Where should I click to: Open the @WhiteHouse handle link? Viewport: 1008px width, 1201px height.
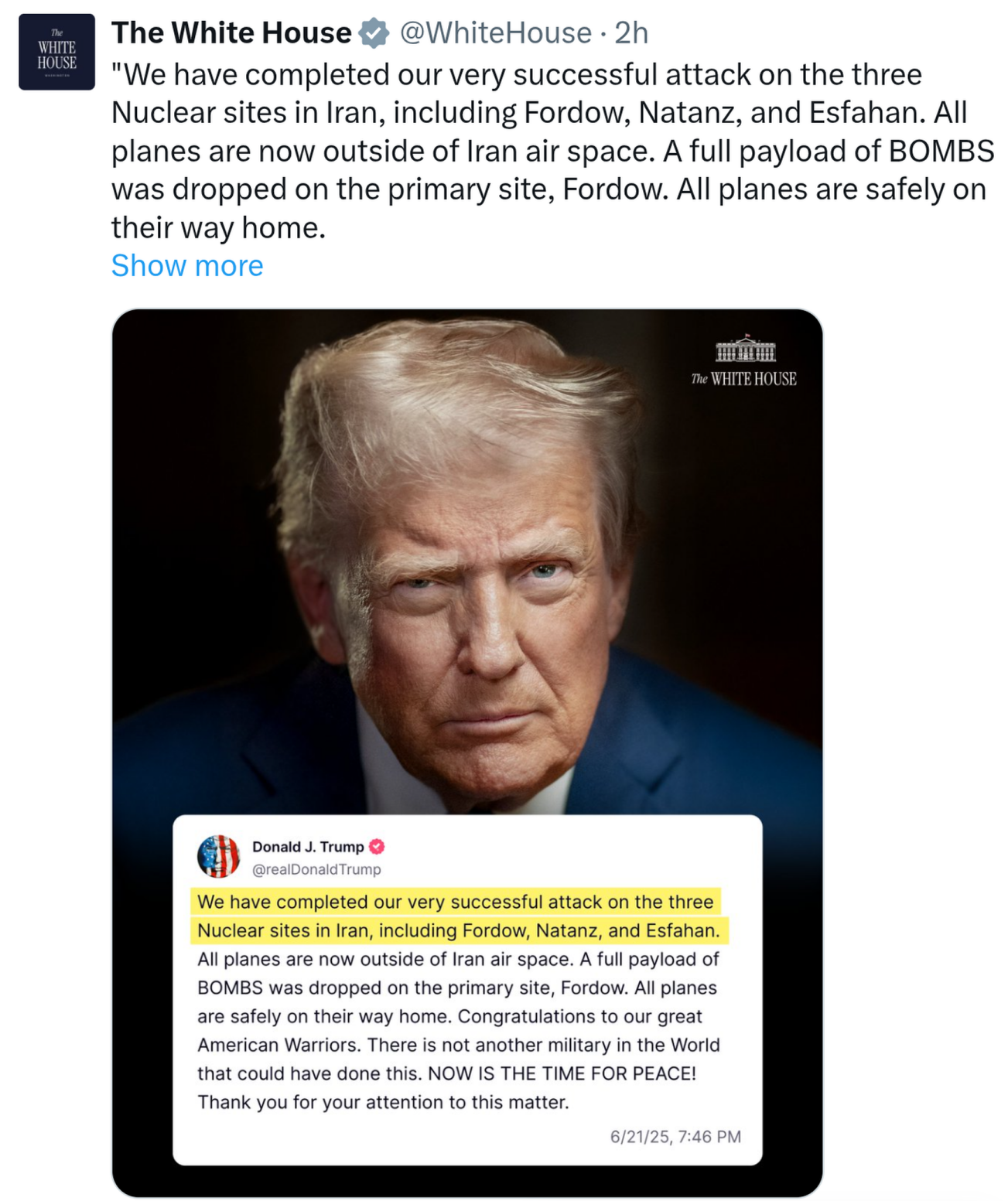point(495,33)
